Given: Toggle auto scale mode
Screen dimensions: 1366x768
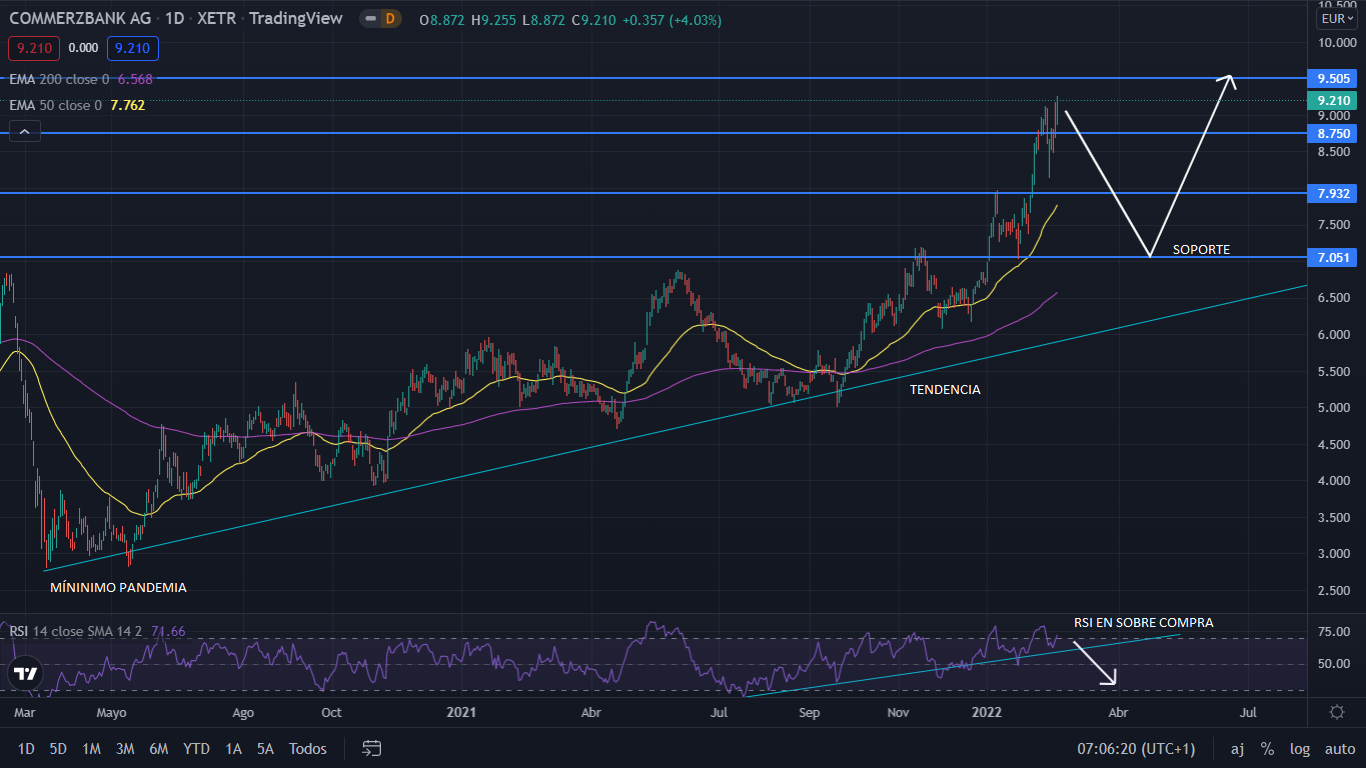Looking at the screenshot, I should pos(1339,748).
